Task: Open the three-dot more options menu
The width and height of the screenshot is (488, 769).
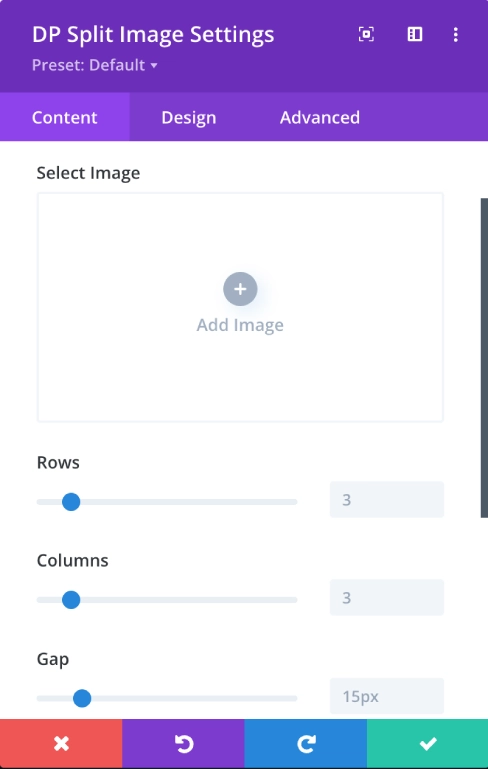Action: pyautogui.click(x=456, y=34)
